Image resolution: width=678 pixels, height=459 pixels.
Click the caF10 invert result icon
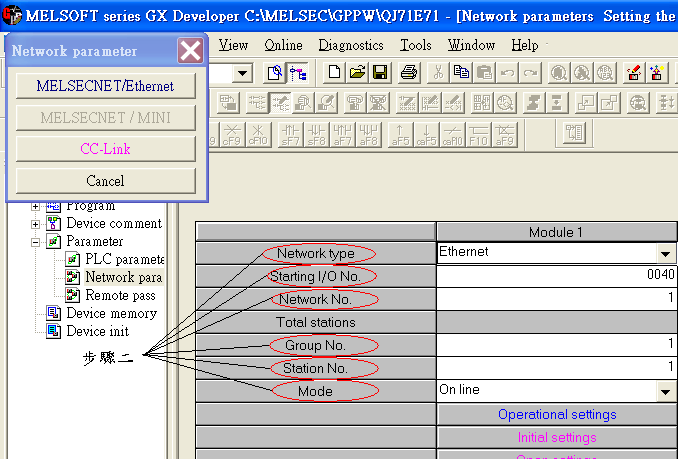coord(452,134)
